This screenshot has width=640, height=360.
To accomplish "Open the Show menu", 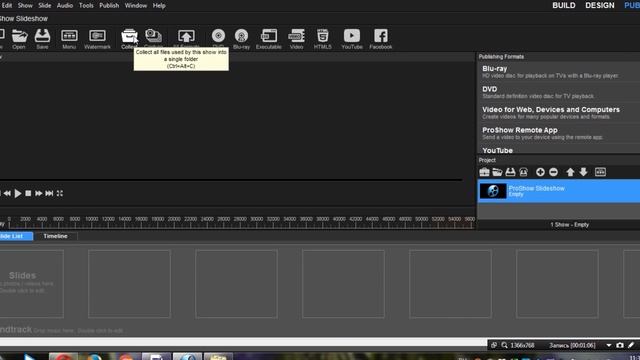I will coord(25,6).
